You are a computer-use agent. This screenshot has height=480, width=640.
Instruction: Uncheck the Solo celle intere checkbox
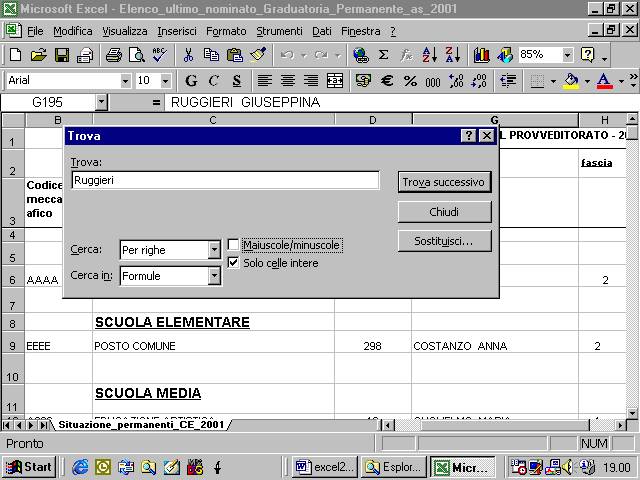233,263
